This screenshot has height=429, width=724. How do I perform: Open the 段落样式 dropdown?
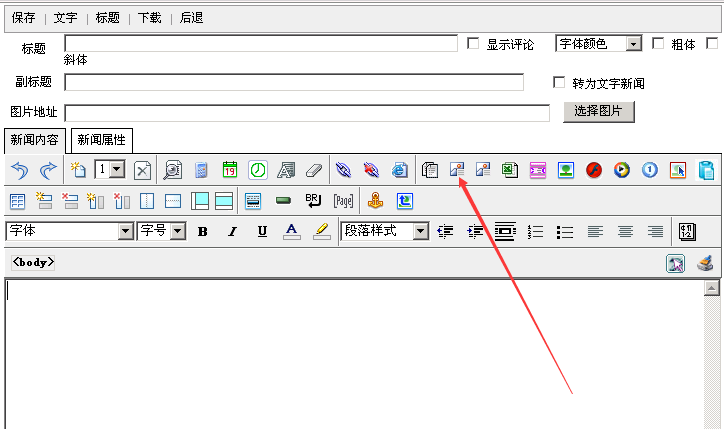point(385,231)
